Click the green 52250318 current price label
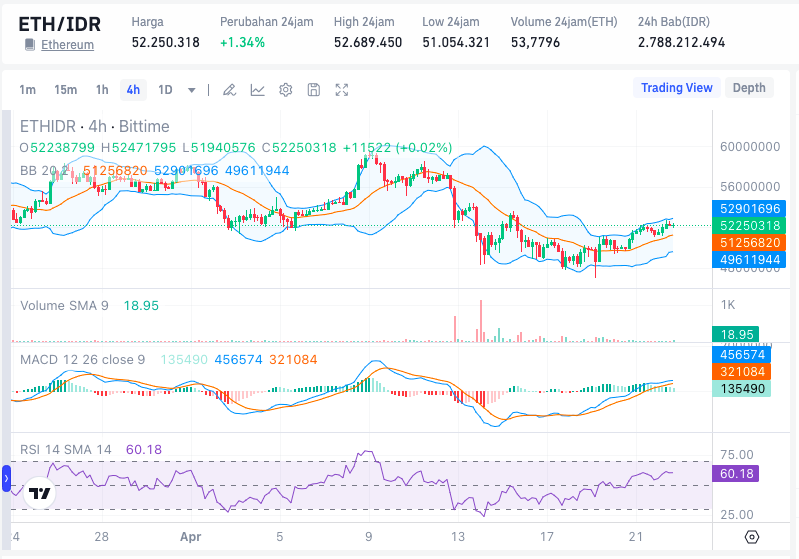This screenshot has width=799, height=559. 749,226
